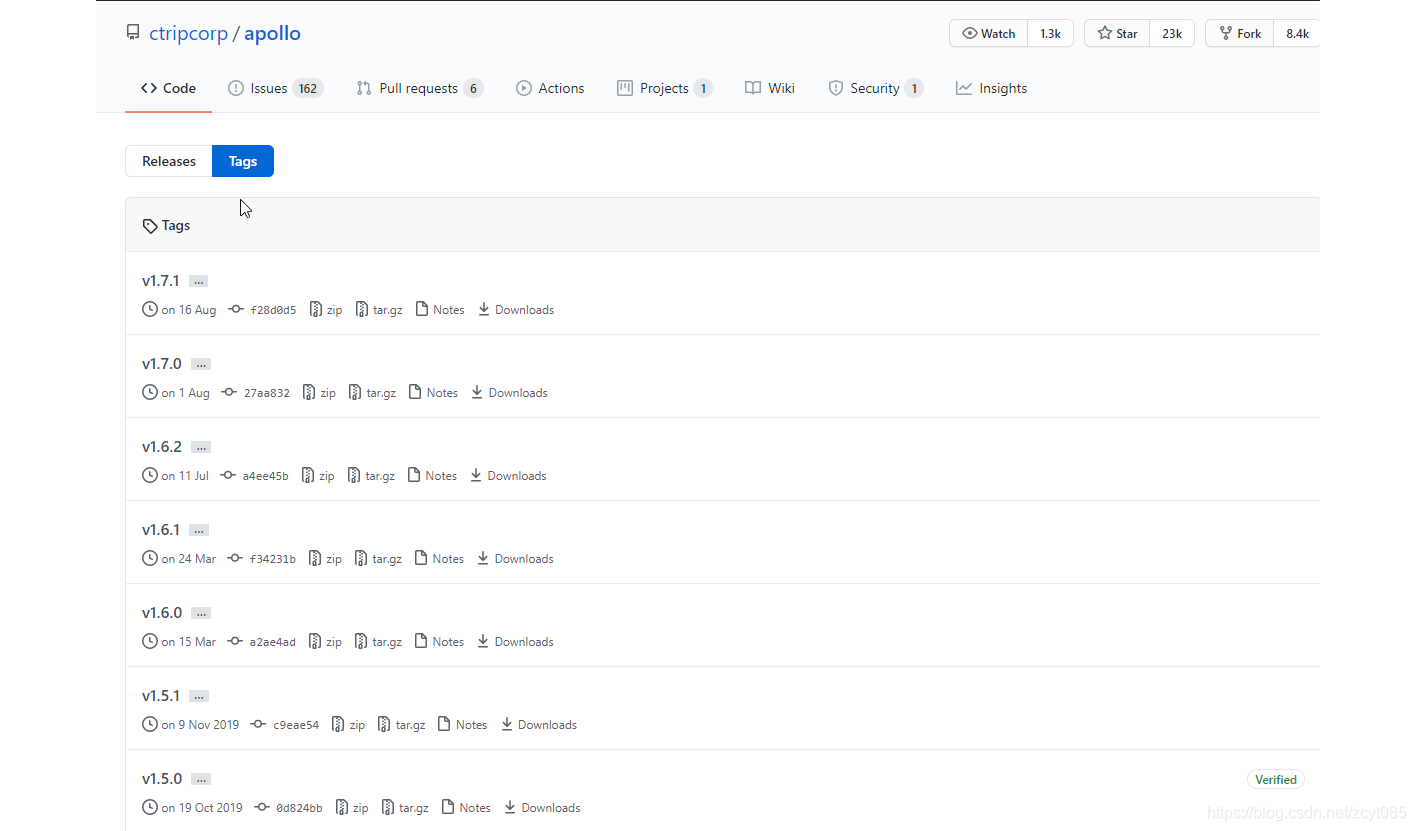Open tag v1.5.0
This screenshot has width=1416, height=831.
161,779
